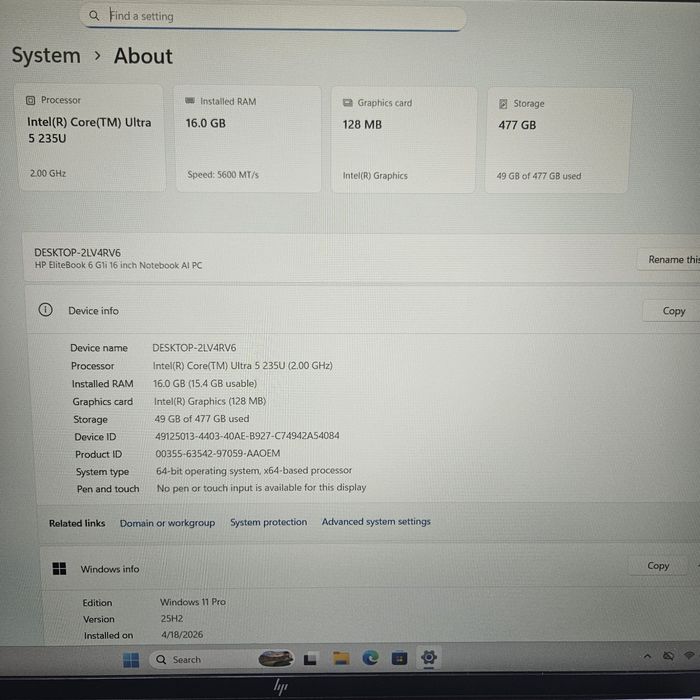Show hidden icons in the system tray
This screenshot has height=700, width=700.
(x=647, y=656)
